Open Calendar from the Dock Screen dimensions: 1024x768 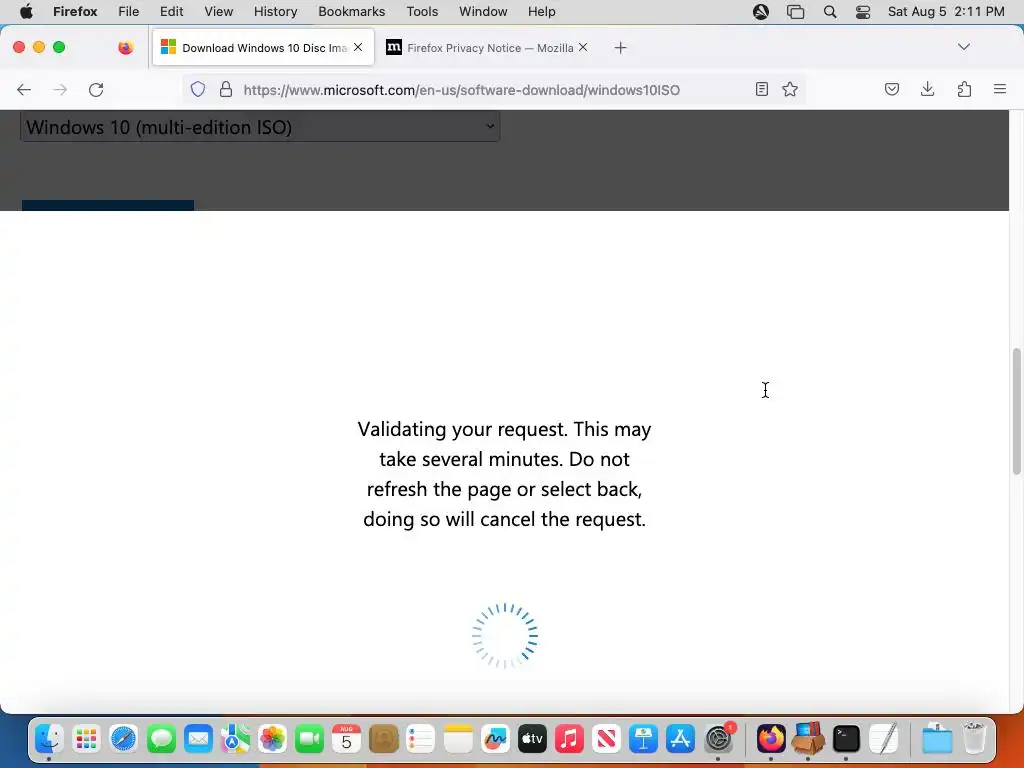[x=346, y=739]
